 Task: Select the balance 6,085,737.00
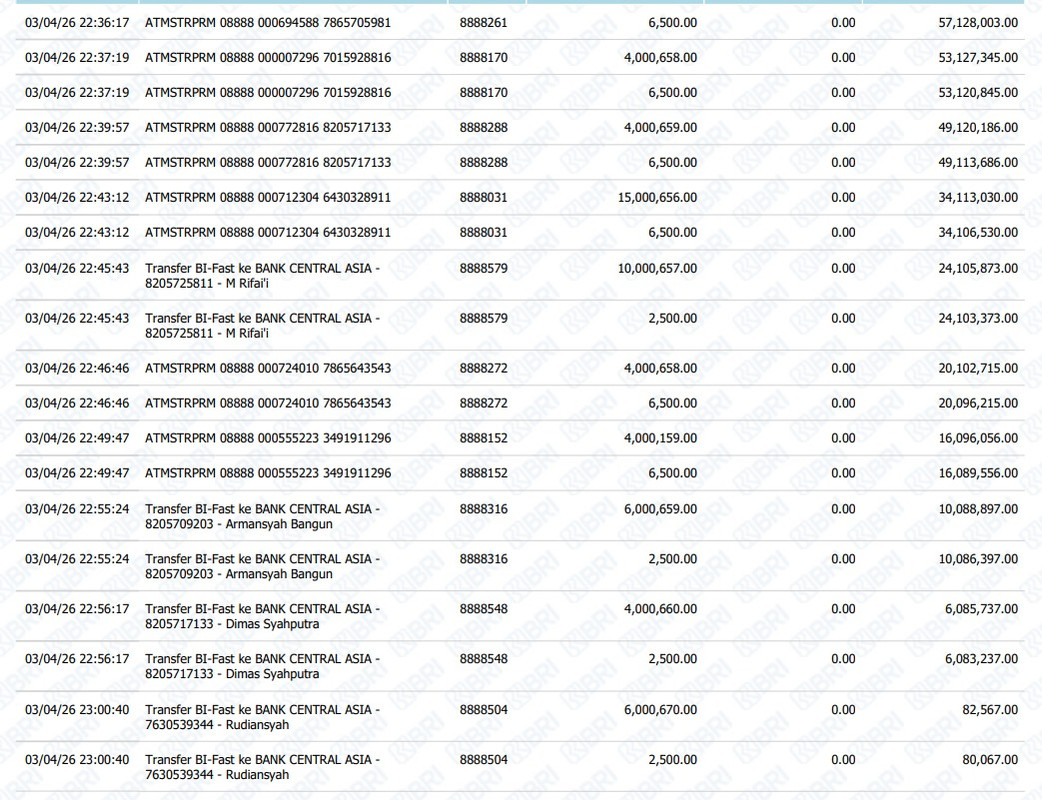point(981,609)
